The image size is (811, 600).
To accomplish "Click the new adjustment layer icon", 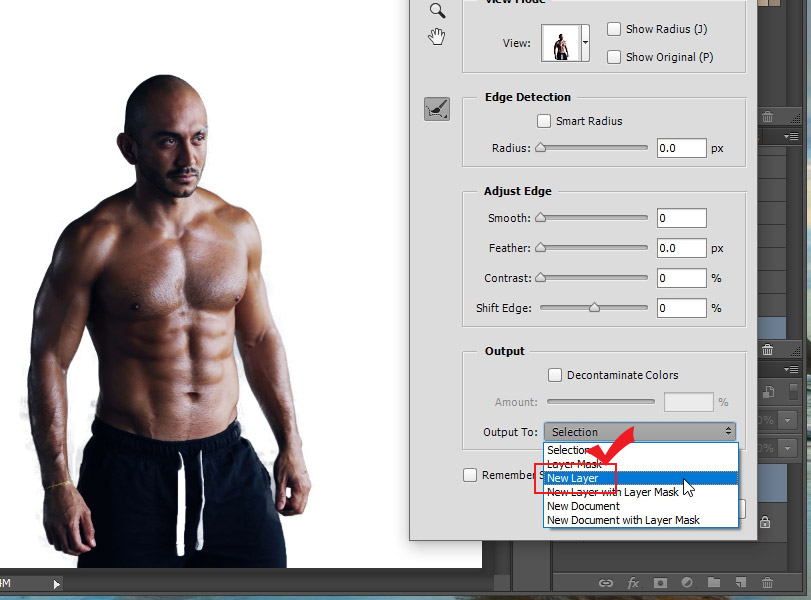I will 687,582.
